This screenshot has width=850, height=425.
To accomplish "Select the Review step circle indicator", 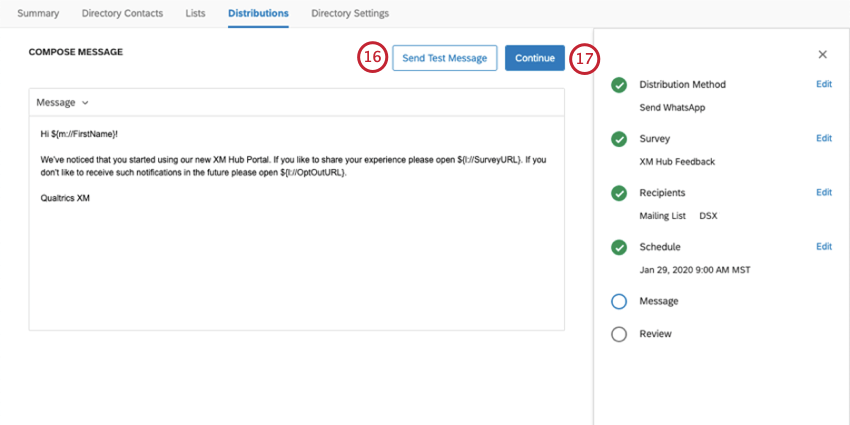I will 619,334.
